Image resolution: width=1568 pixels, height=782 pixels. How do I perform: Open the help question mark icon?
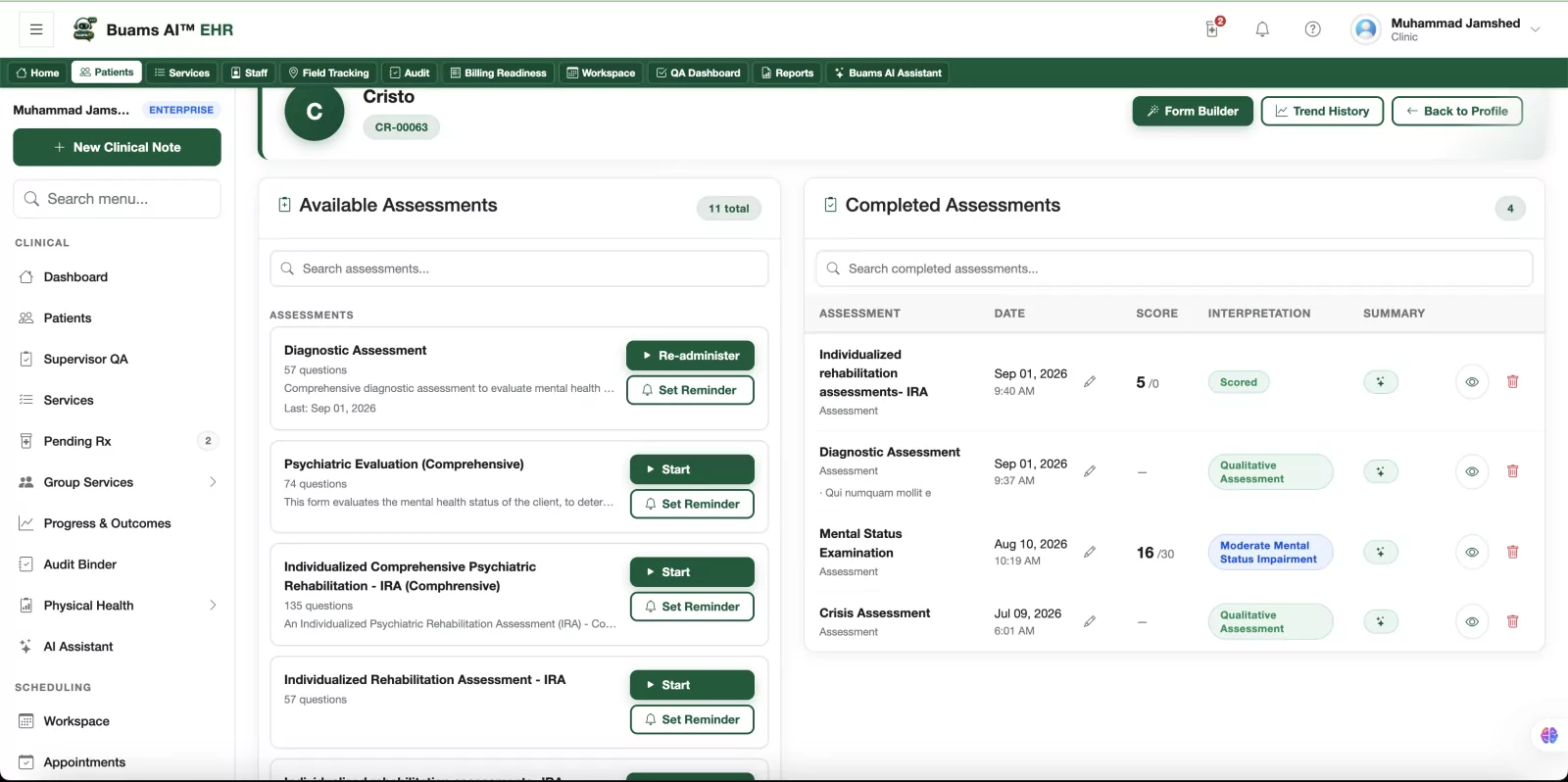1313,29
